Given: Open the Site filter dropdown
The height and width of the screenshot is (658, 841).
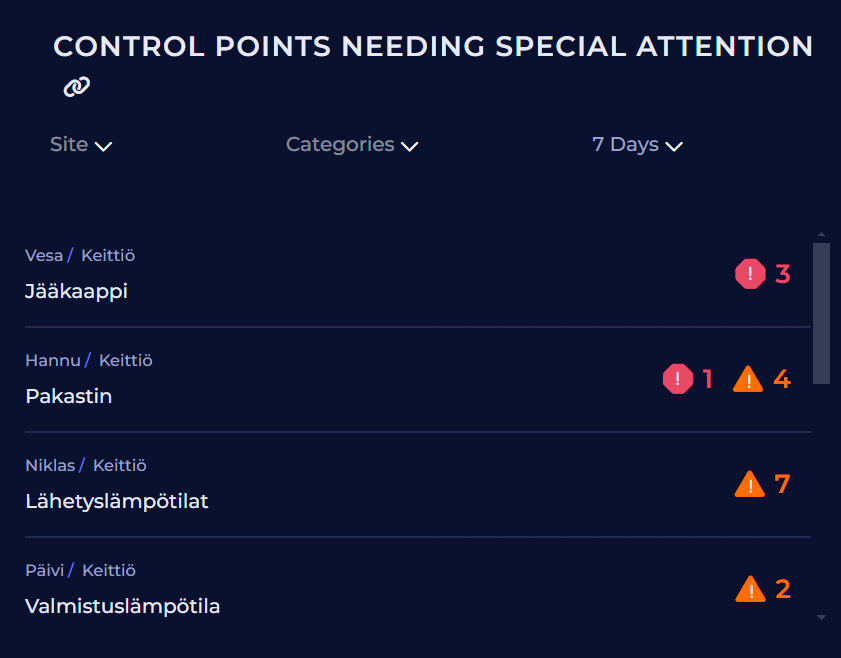Looking at the screenshot, I should click(81, 145).
